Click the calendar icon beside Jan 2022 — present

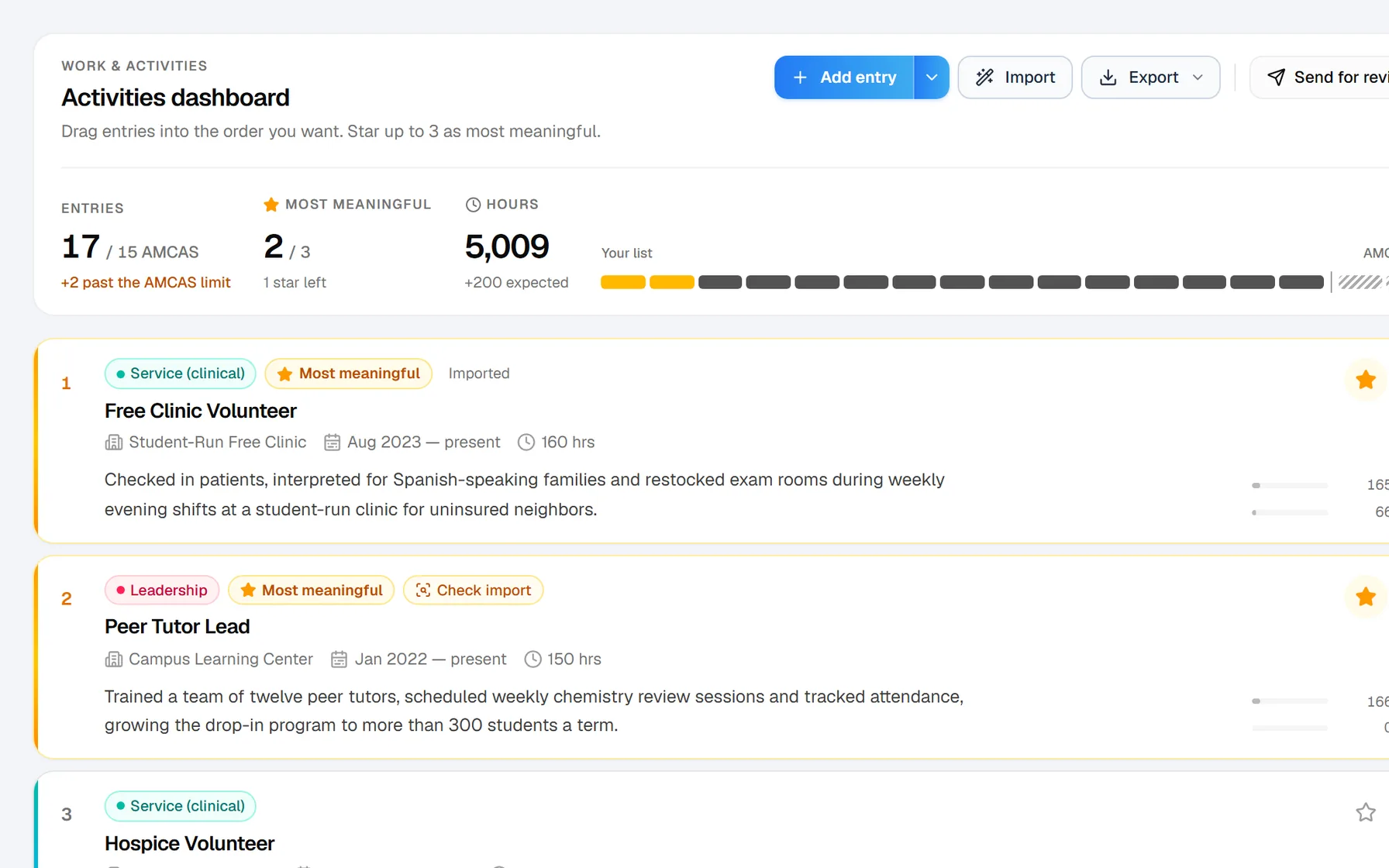(x=339, y=660)
